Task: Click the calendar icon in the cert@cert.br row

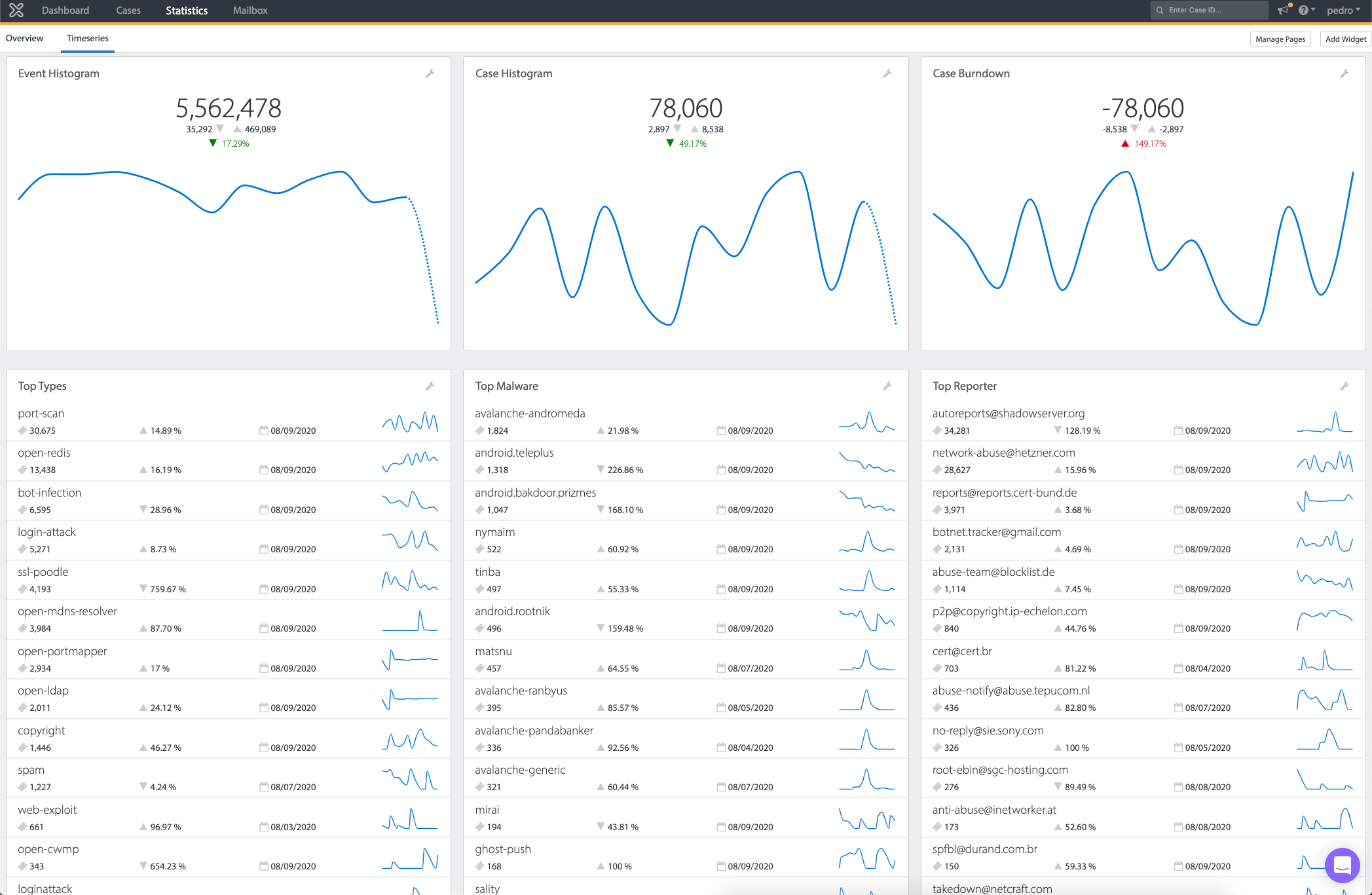Action: tap(1178, 668)
